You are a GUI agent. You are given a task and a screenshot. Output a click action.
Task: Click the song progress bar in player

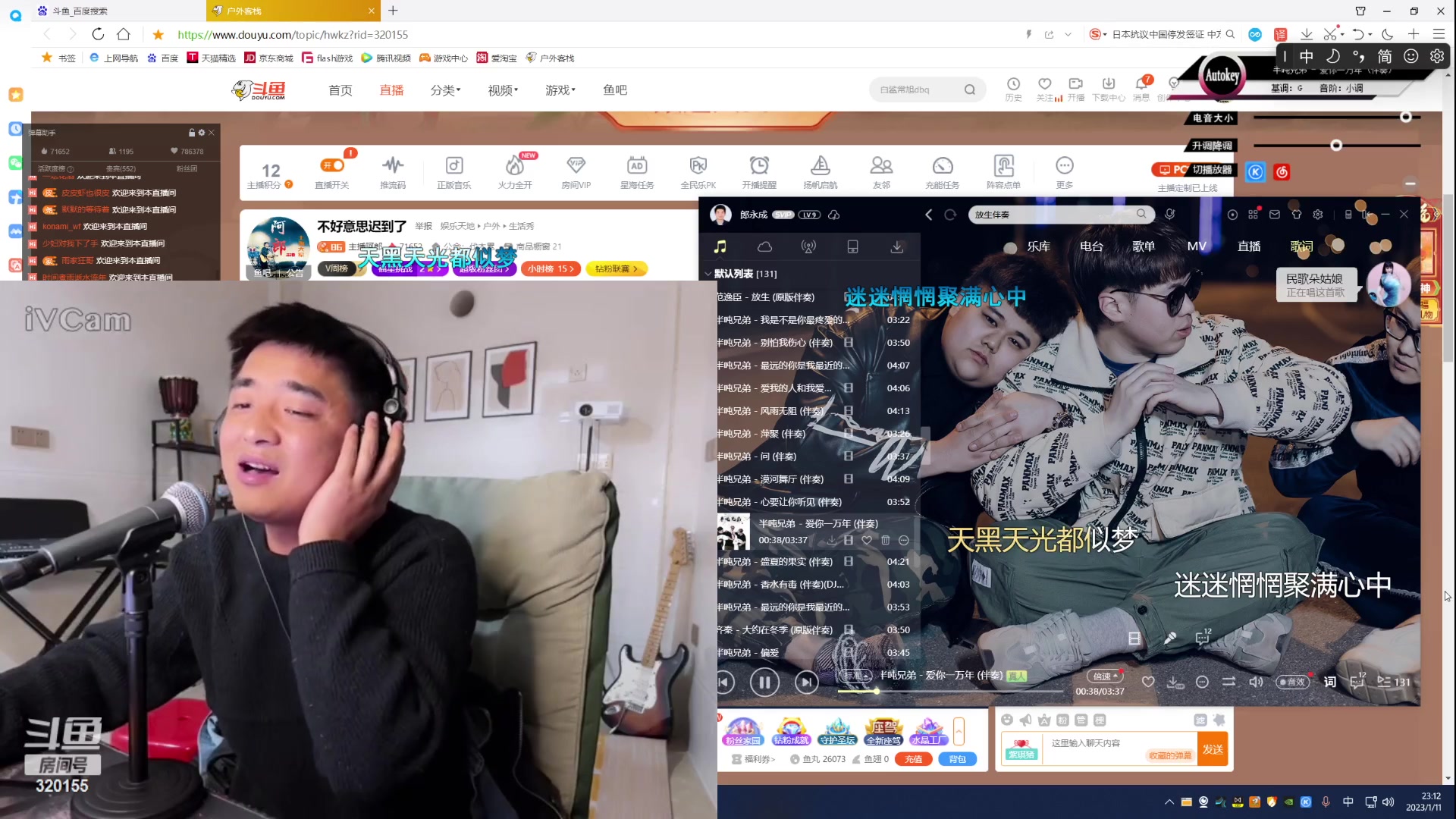[951, 692]
